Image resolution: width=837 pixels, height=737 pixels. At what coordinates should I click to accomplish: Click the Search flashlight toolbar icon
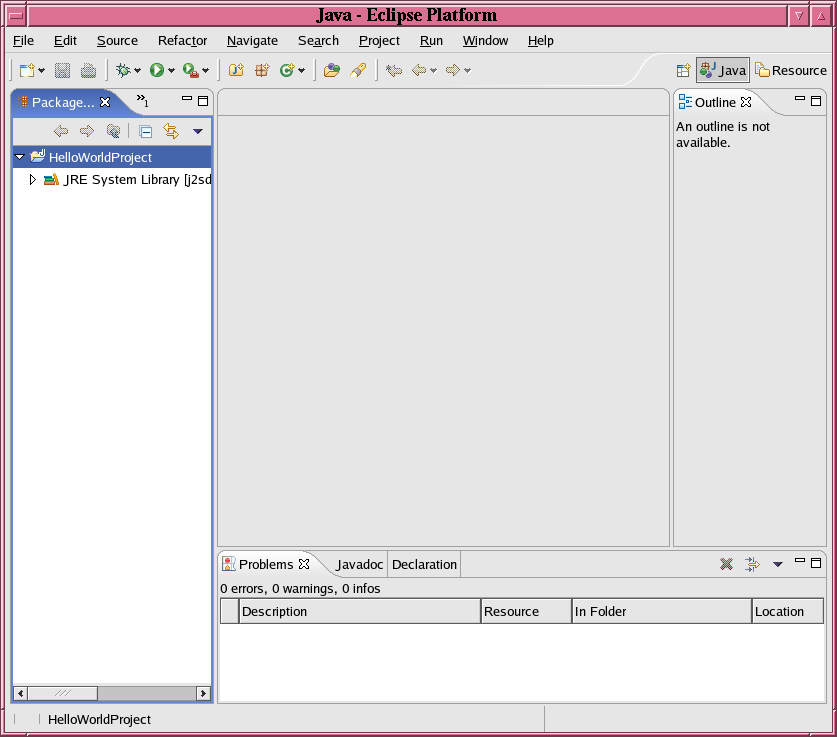click(x=358, y=70)
